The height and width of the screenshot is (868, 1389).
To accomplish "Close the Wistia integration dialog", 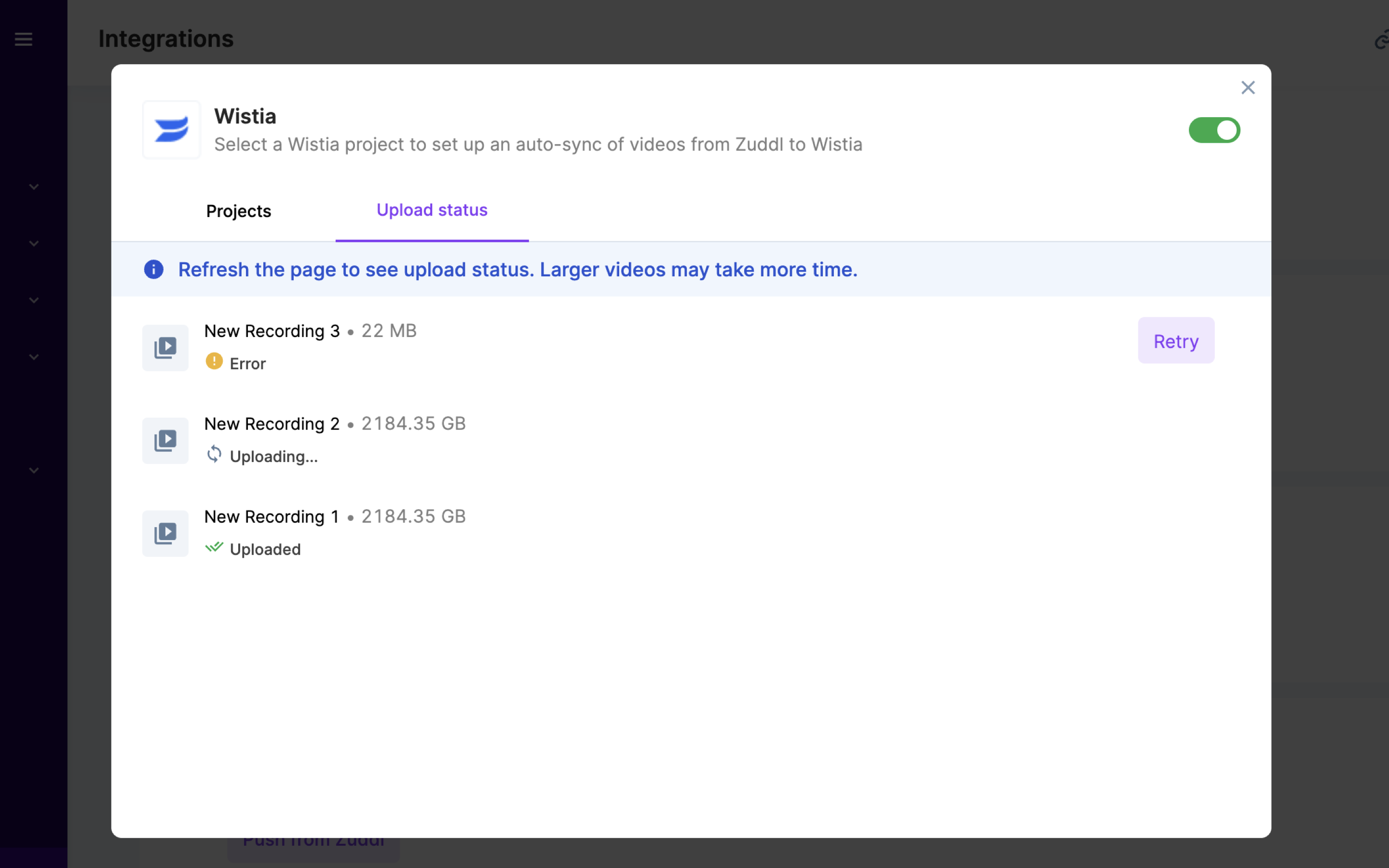I will click(1248, 87).
